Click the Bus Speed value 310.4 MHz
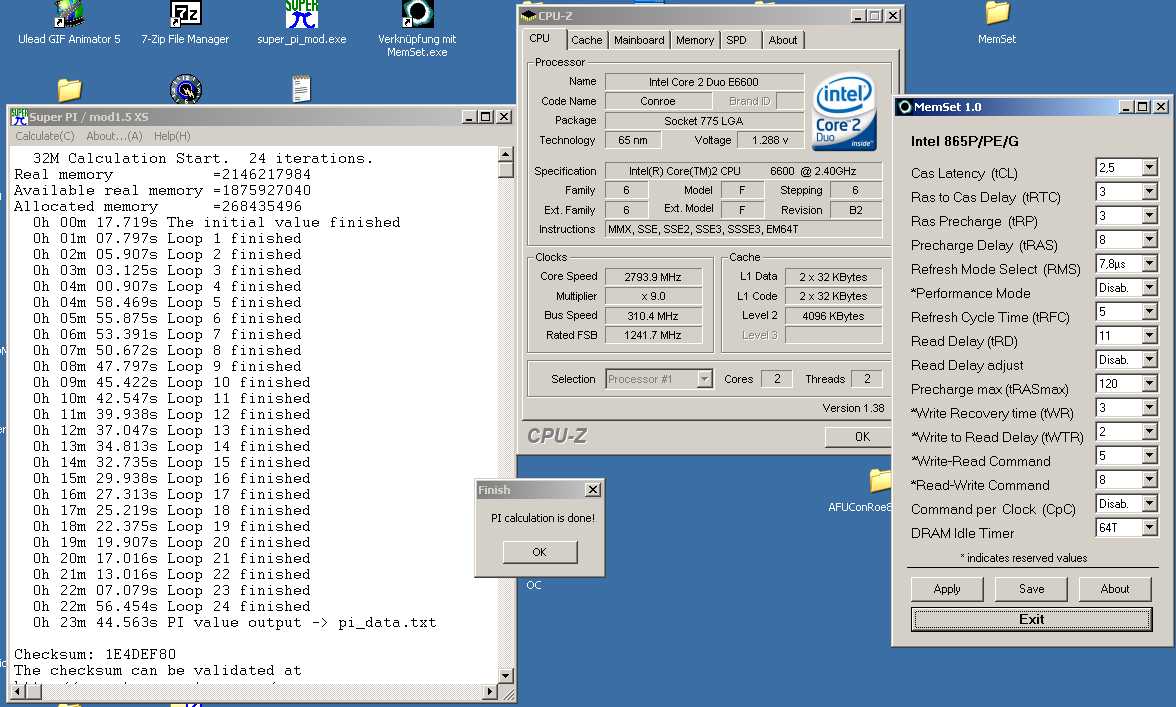Screen dimensions: 1176x707 click(653, 316)
